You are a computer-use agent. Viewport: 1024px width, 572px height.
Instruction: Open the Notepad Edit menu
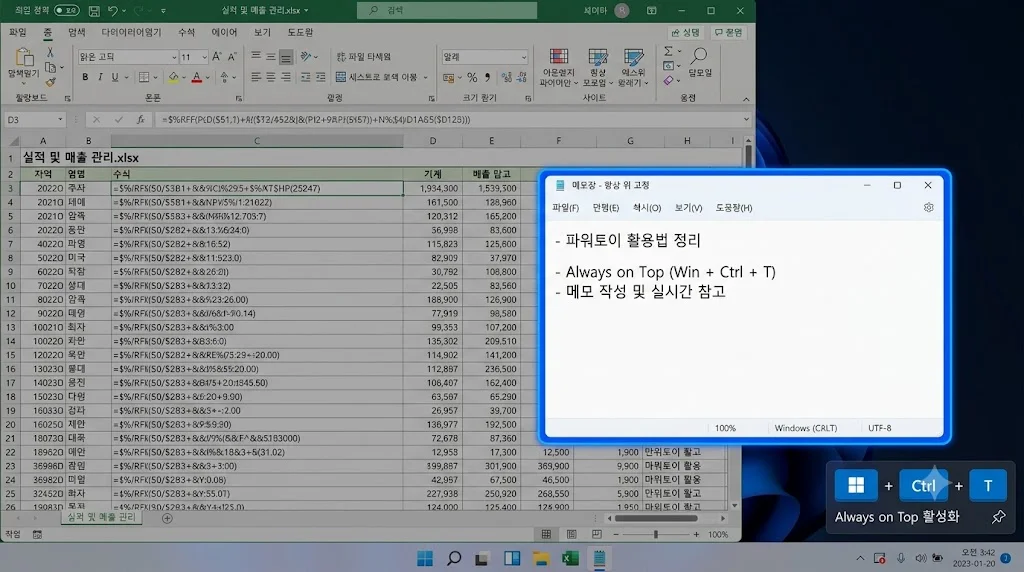tap(605, 208)
